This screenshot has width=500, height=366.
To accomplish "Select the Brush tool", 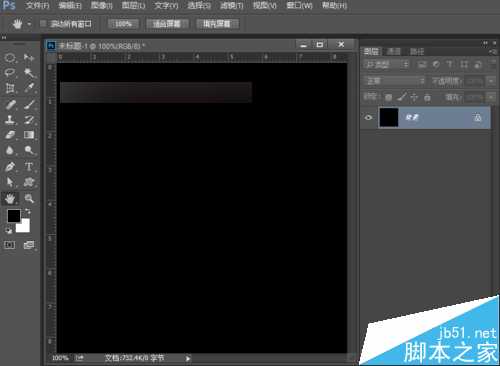I will (x=29, y=104).
